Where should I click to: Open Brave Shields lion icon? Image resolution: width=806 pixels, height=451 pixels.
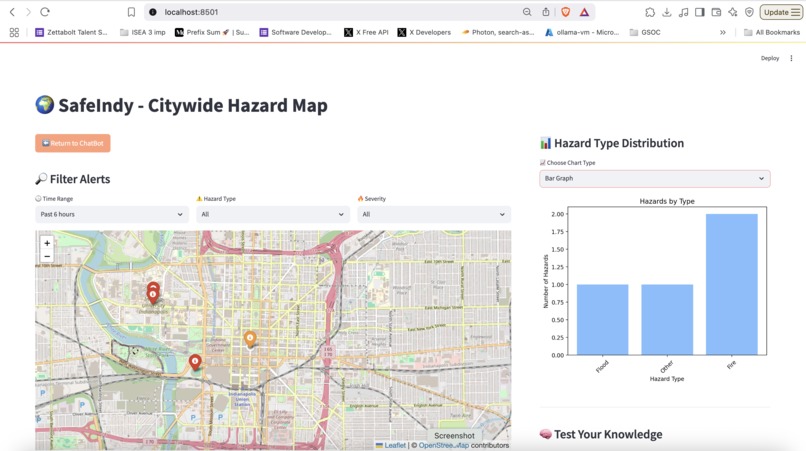coord(565,12)
